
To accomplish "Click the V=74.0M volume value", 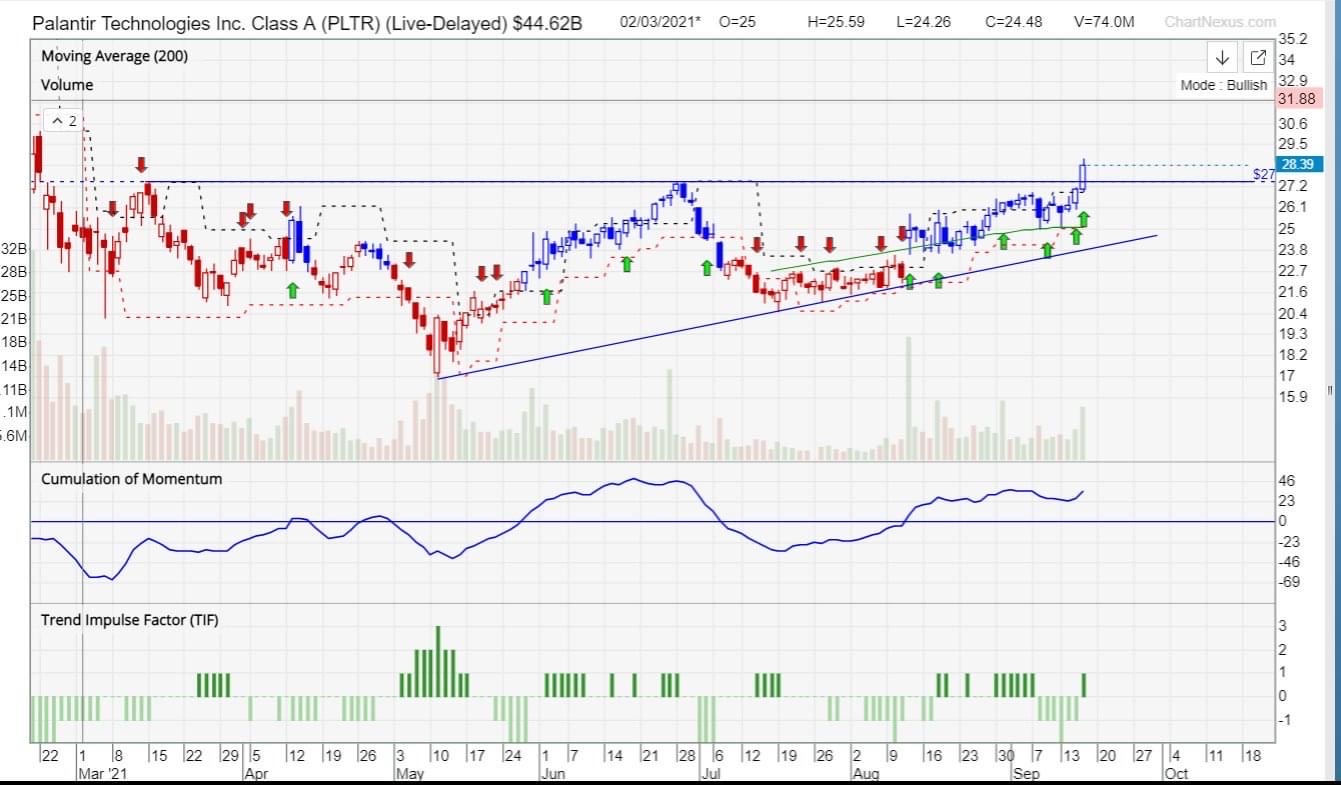I will click(x=1104, y=22).
